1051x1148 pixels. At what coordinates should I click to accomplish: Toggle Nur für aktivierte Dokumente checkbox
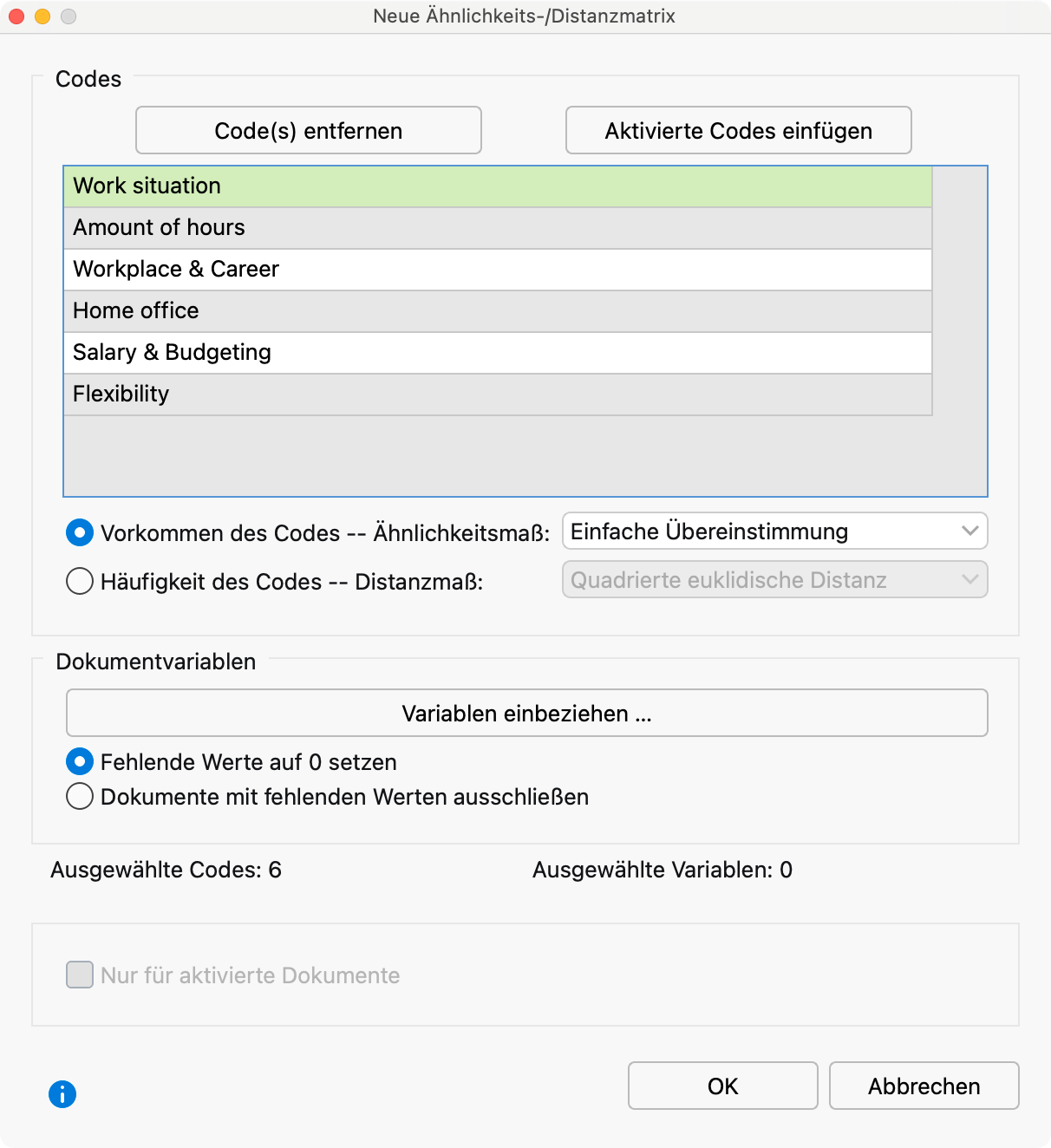tap(80, 975)
